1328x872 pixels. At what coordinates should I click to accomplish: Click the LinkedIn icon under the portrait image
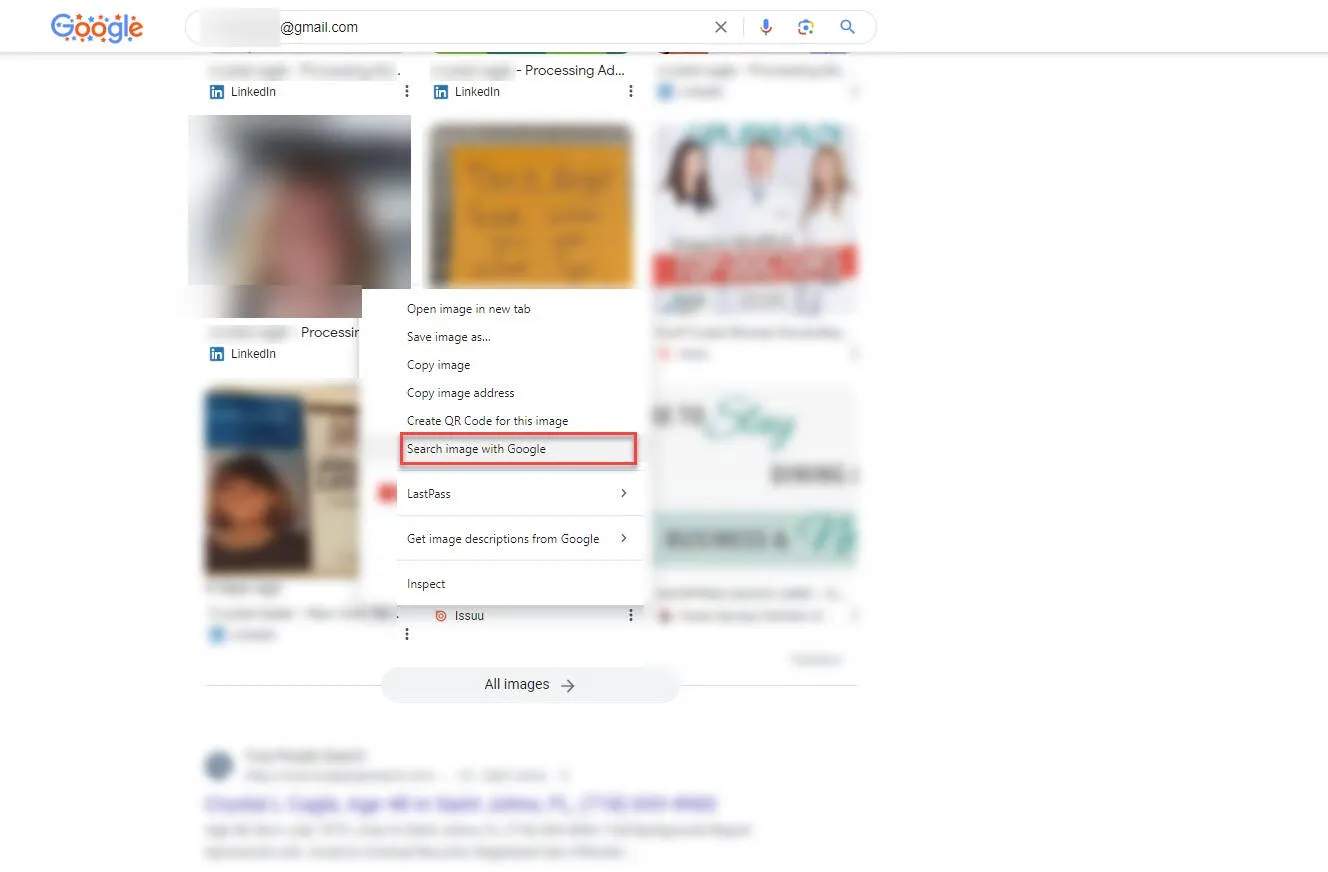[x=217, y=353]
